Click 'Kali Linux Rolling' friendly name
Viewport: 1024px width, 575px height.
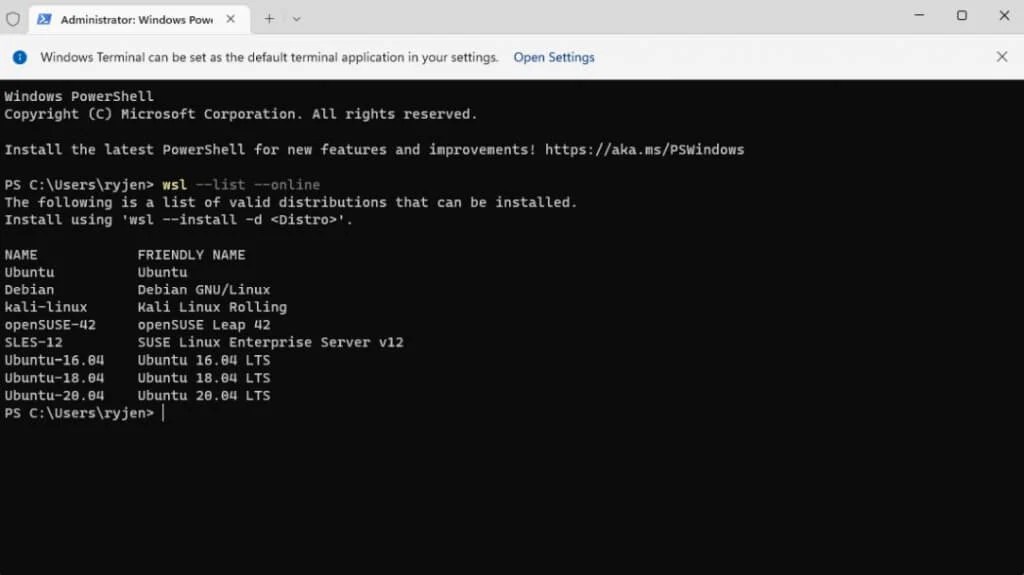[x=212, y=307]
